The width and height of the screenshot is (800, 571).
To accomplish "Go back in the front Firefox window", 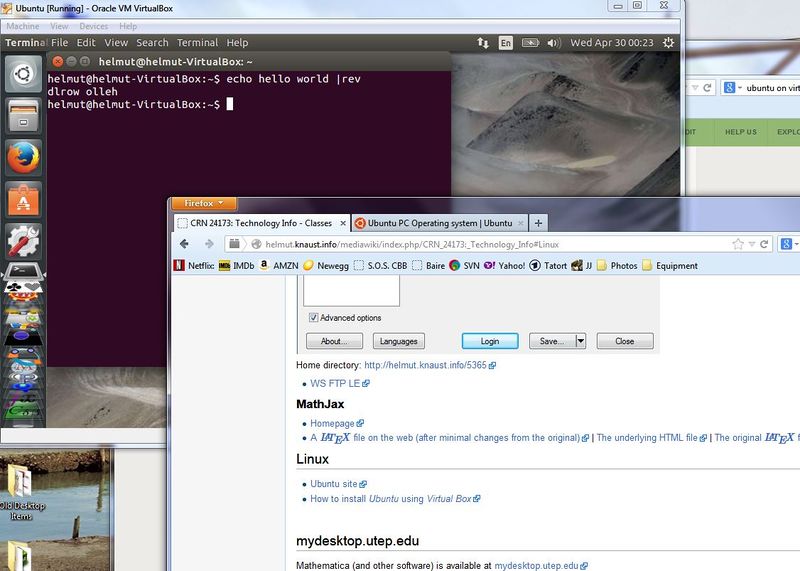I will point(184,244).
